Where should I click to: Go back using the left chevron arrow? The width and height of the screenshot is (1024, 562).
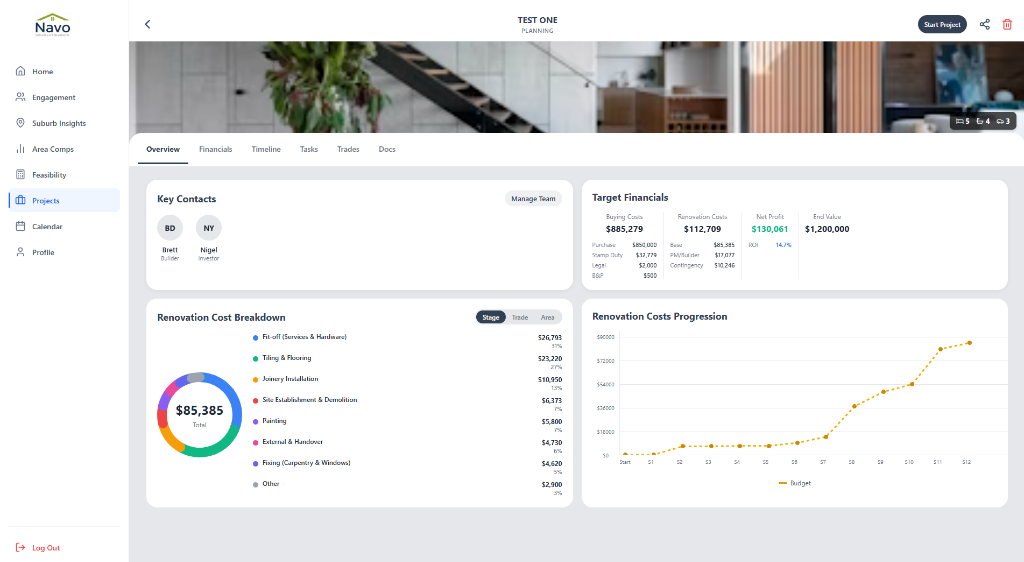(148, 24)
